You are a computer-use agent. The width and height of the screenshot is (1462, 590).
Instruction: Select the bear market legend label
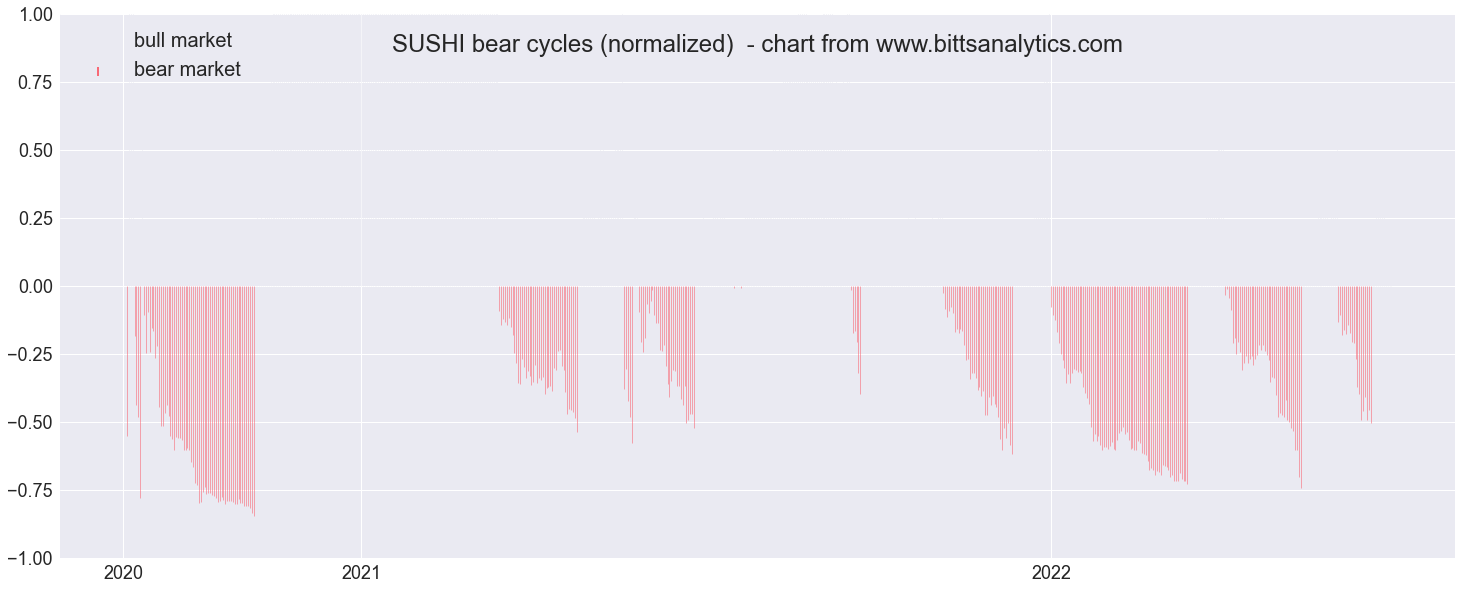click(187, 70)
